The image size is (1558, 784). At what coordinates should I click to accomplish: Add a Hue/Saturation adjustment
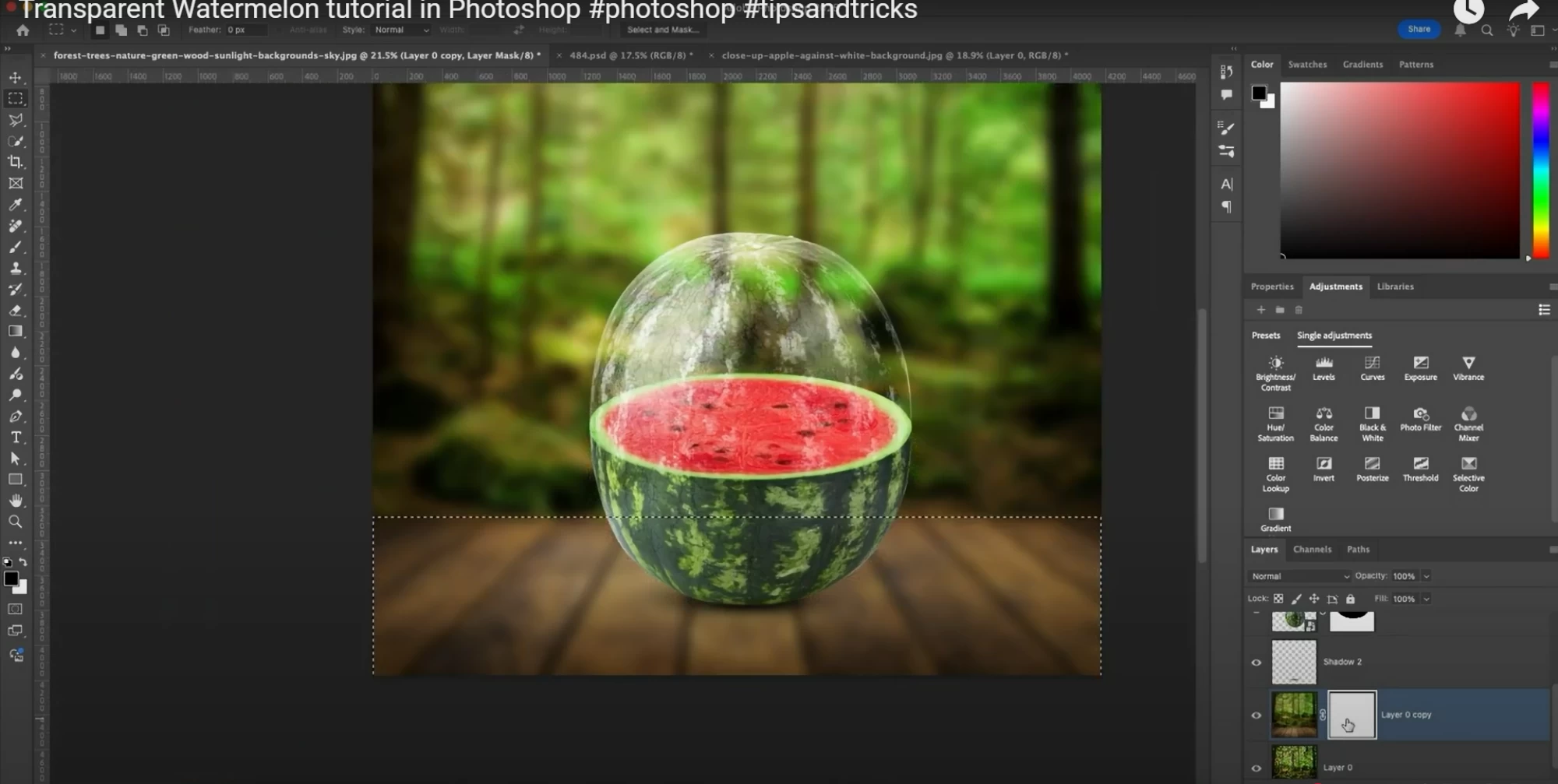[1275, 418]
